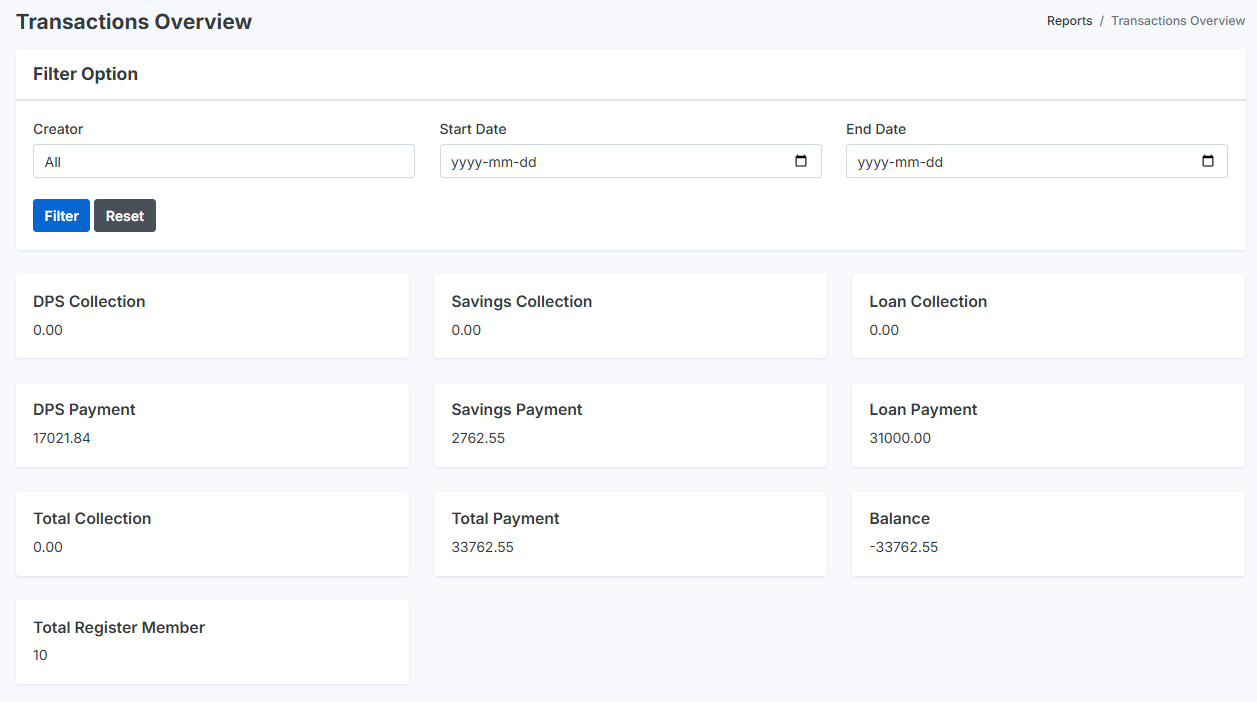
Task: Focus the End Date input field
Action: pos(1037,161)
